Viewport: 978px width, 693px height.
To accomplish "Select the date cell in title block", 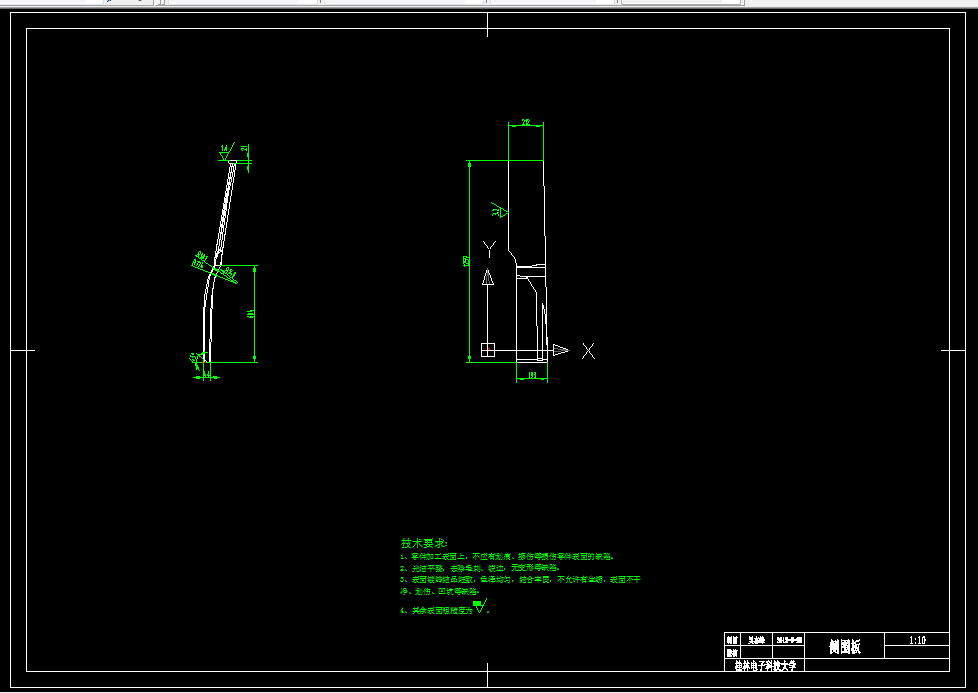I will 789,640.
